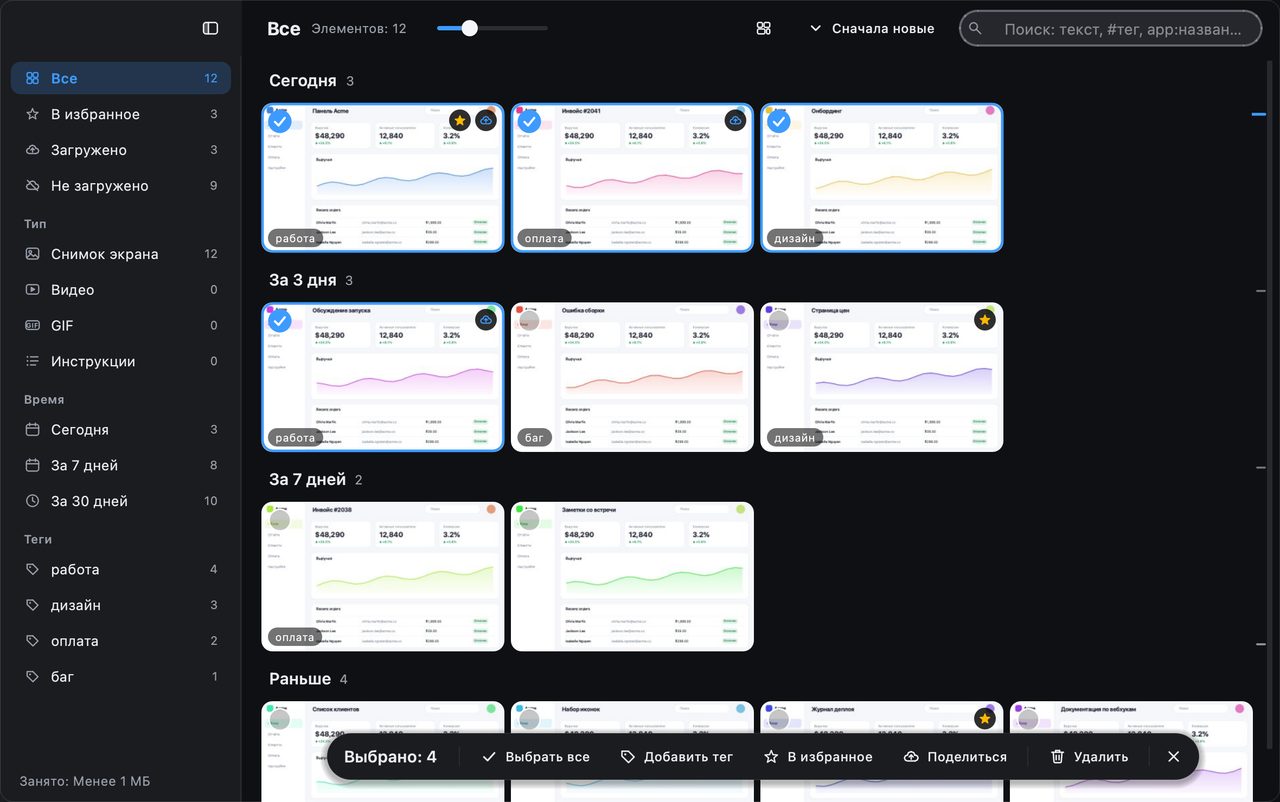The image size is (1280, 802).
Task: Click the star badge on Страница цен
Action: click(985, 320)
